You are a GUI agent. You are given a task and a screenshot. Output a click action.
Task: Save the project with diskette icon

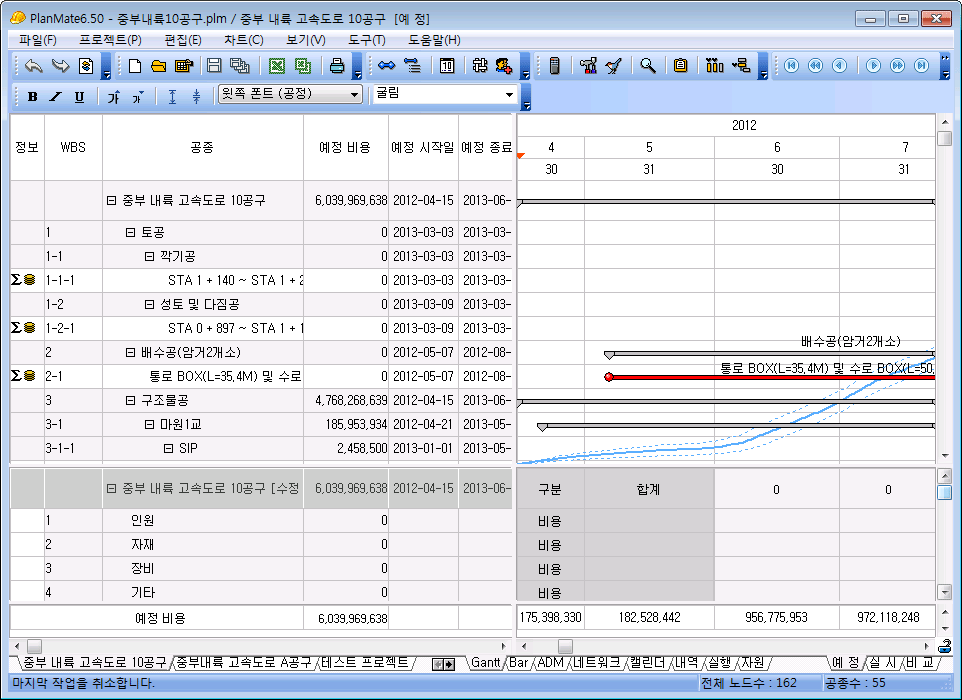213,66
